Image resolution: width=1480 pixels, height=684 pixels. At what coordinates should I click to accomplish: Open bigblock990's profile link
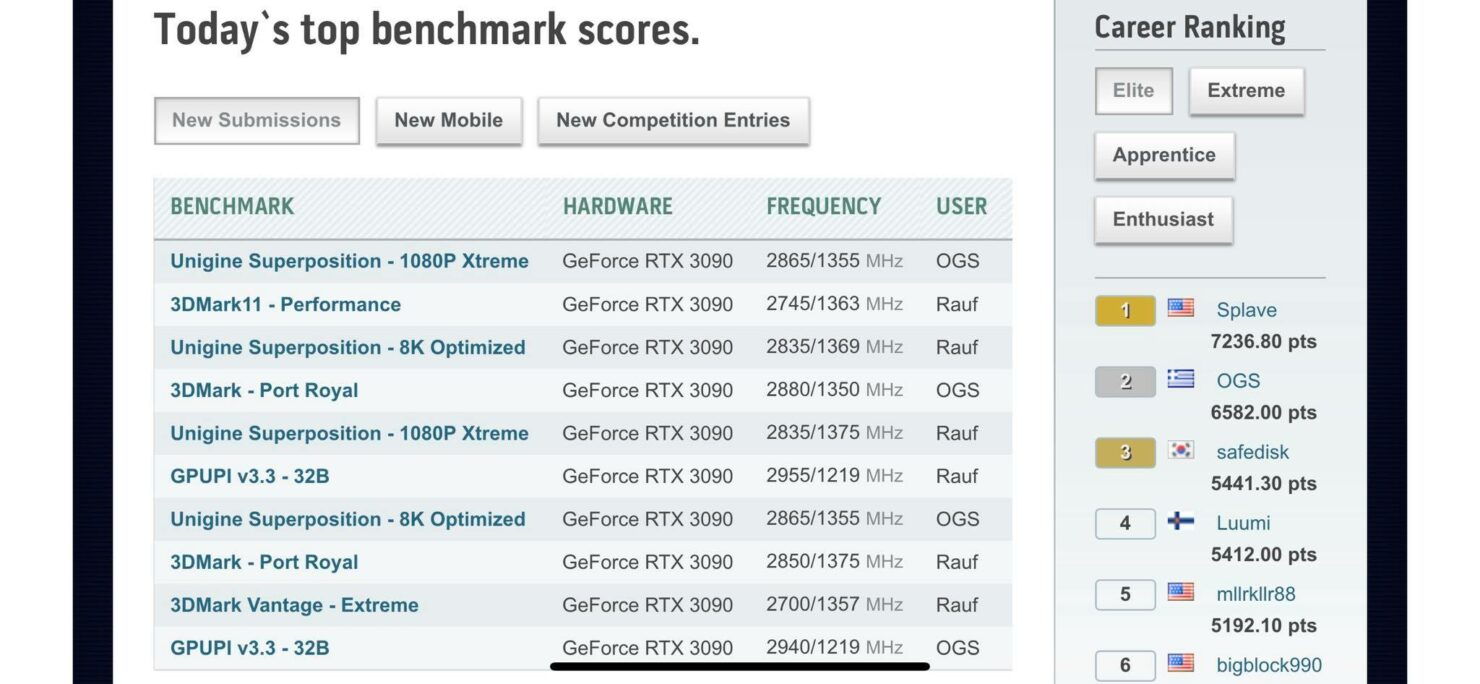(1269, 665)
